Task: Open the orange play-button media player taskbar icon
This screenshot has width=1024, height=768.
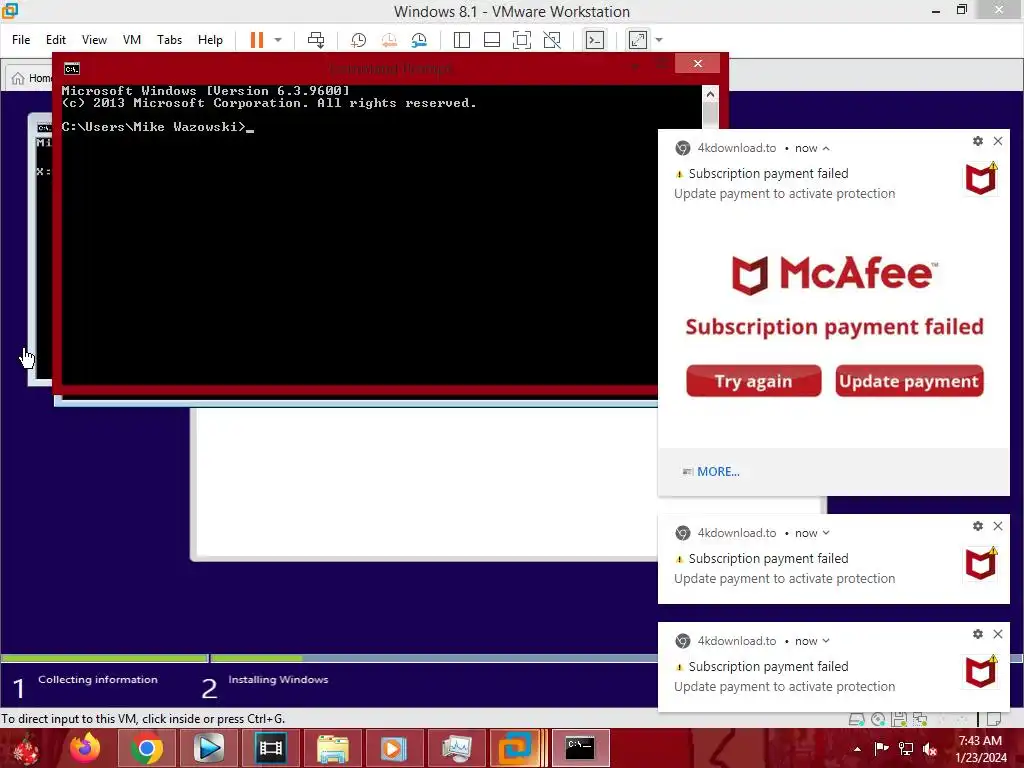Action: [x=394, y=748]
